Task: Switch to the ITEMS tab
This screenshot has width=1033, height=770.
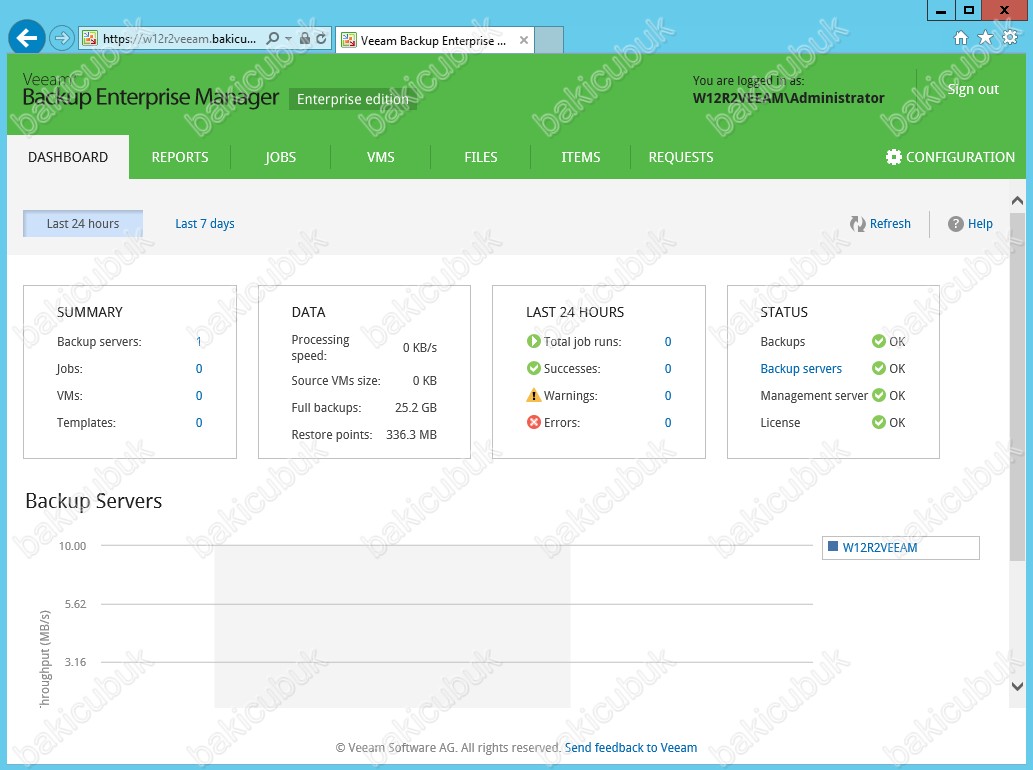Action: point(580,157)
